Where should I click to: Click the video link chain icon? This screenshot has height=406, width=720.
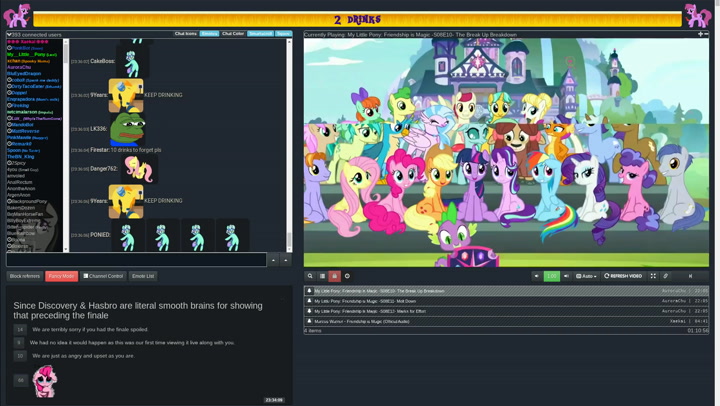[x=666, y=276]
